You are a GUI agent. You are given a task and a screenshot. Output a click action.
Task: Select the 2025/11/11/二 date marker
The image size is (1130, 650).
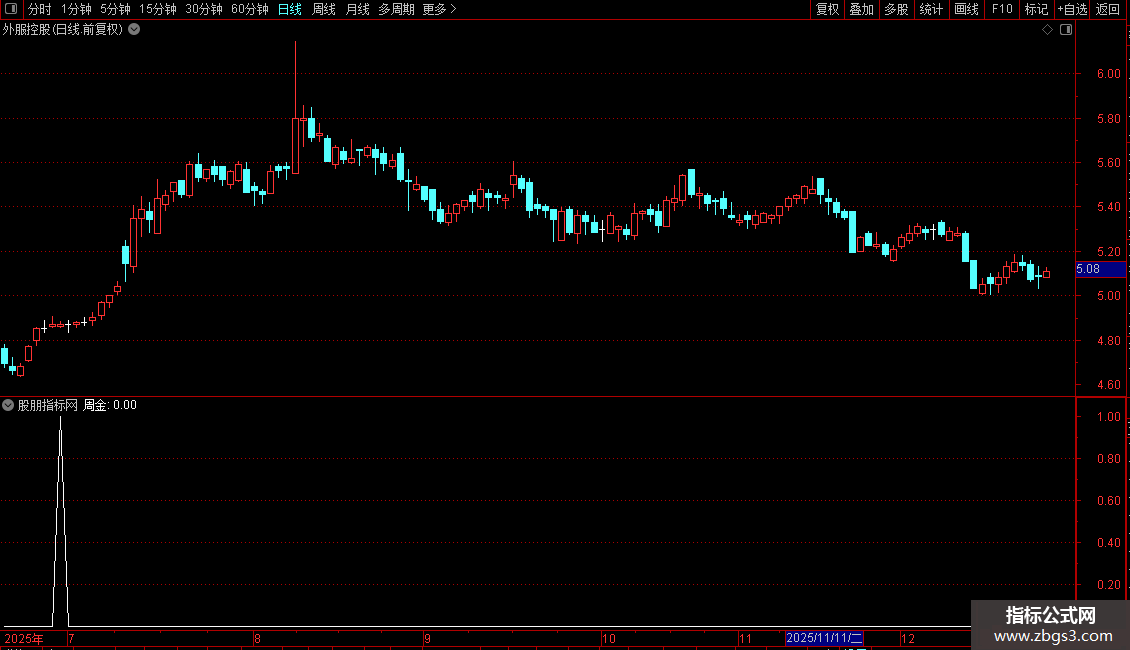[x=824, y=638]
